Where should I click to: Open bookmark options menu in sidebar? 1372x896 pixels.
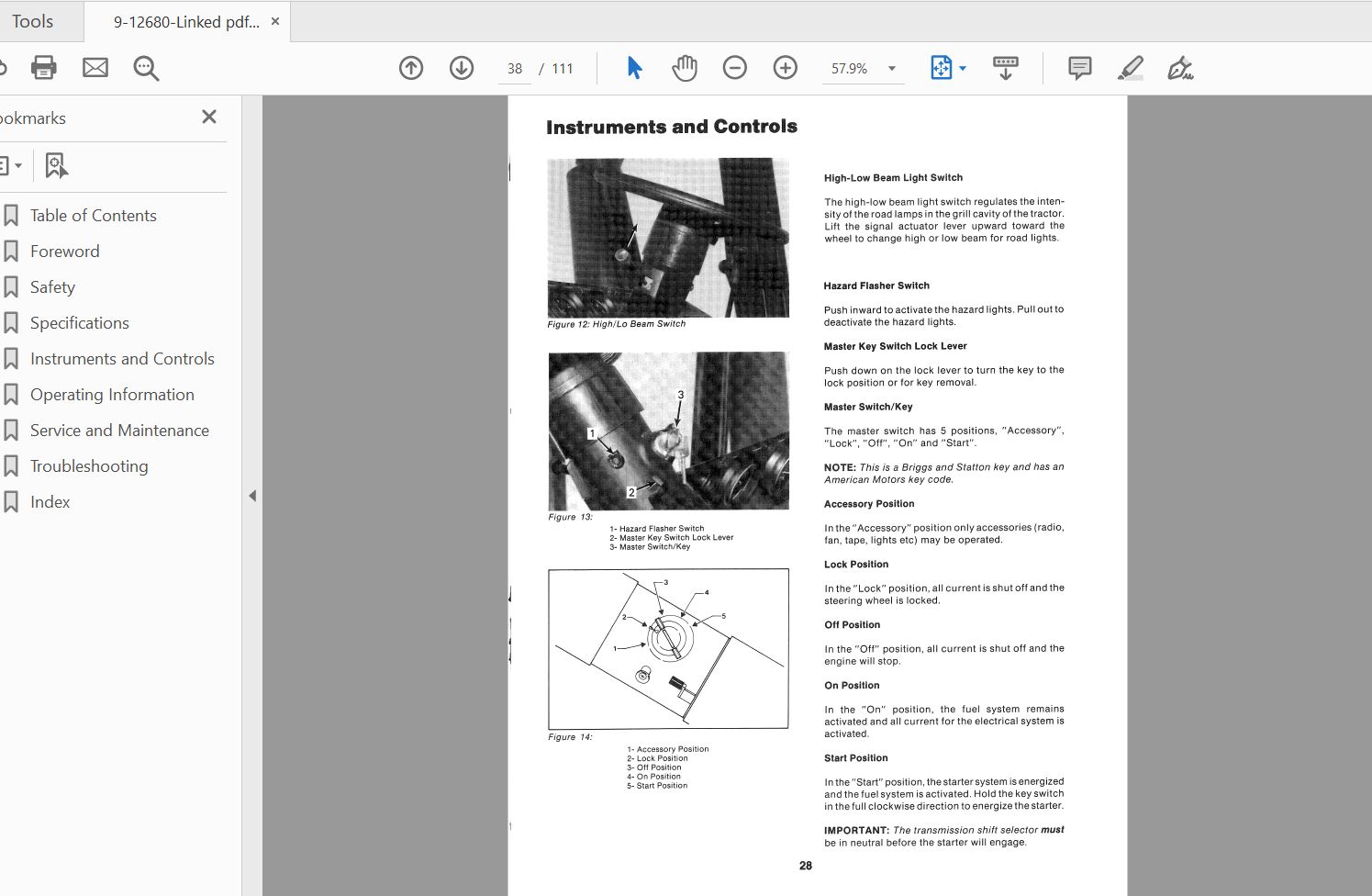point(13,164)
